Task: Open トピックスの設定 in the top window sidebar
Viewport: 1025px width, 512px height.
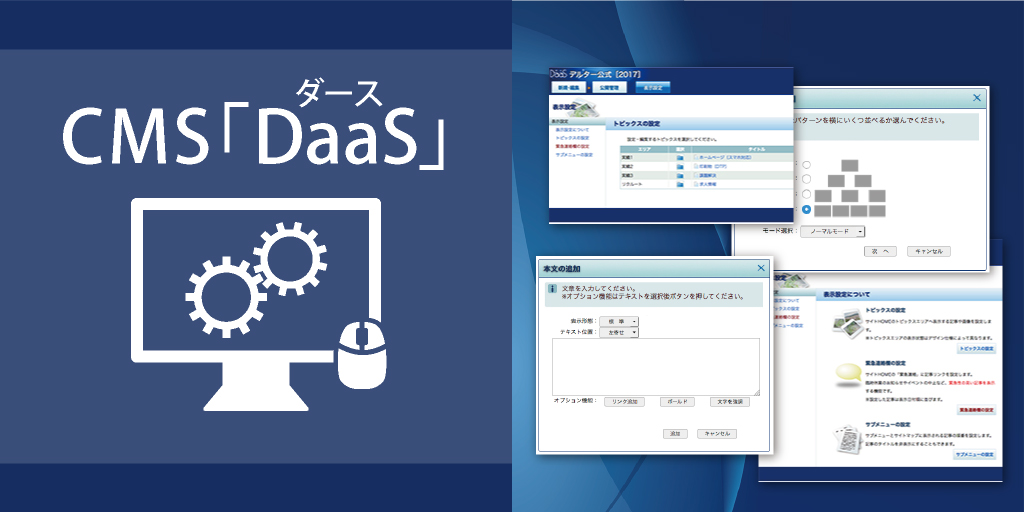Action: (572, 139)
